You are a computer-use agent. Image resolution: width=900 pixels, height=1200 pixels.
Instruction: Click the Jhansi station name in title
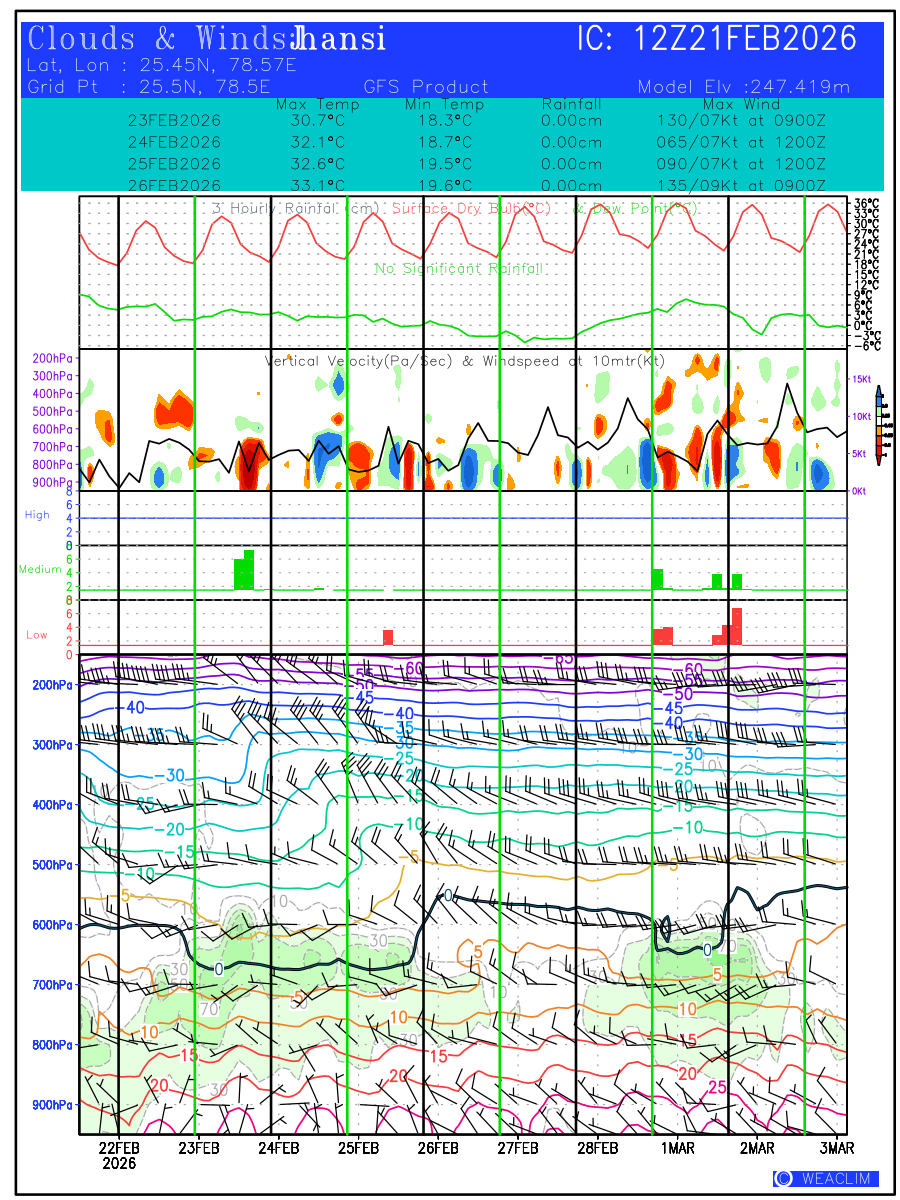338,40
